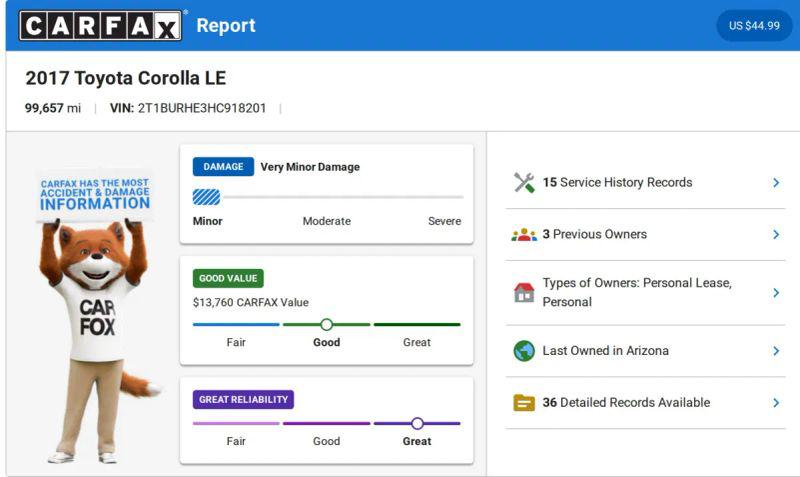Screen dimensions: 800x477
Task: Click the globe icon for Last Owned
Action: click(524, 351)
